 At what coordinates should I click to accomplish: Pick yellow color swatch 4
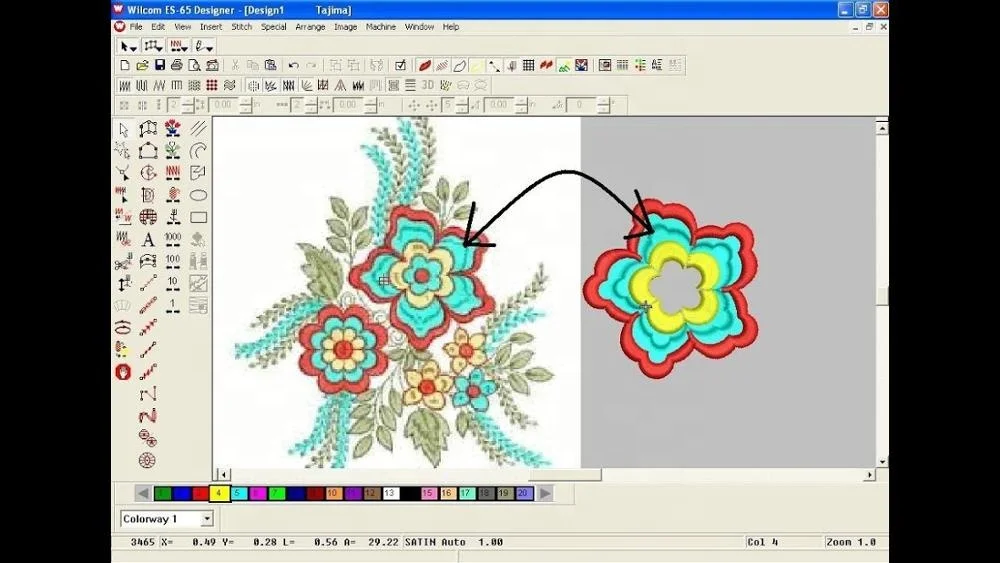219,493
